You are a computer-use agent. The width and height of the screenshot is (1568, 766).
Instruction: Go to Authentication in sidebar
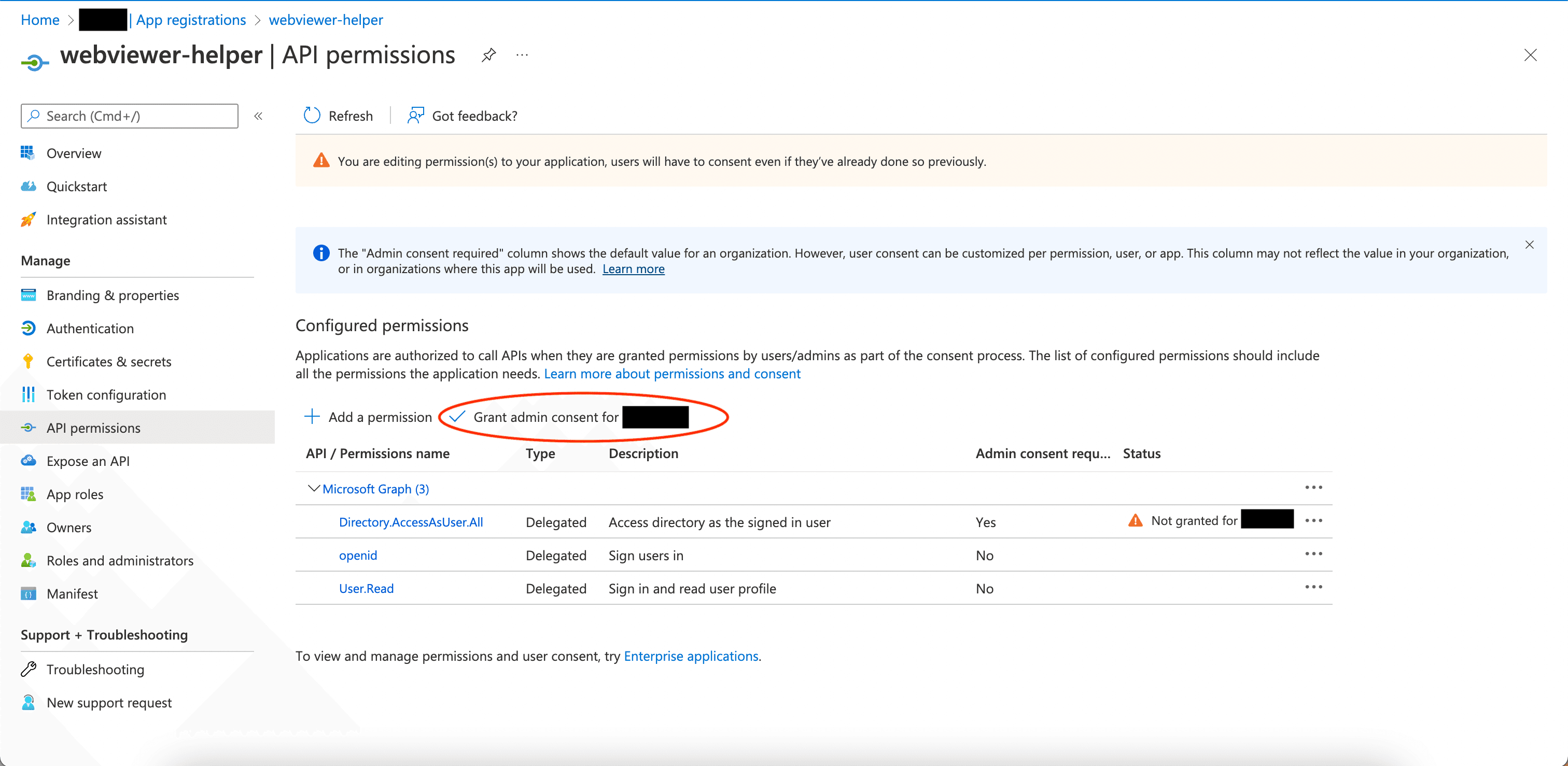coord(90,329)
